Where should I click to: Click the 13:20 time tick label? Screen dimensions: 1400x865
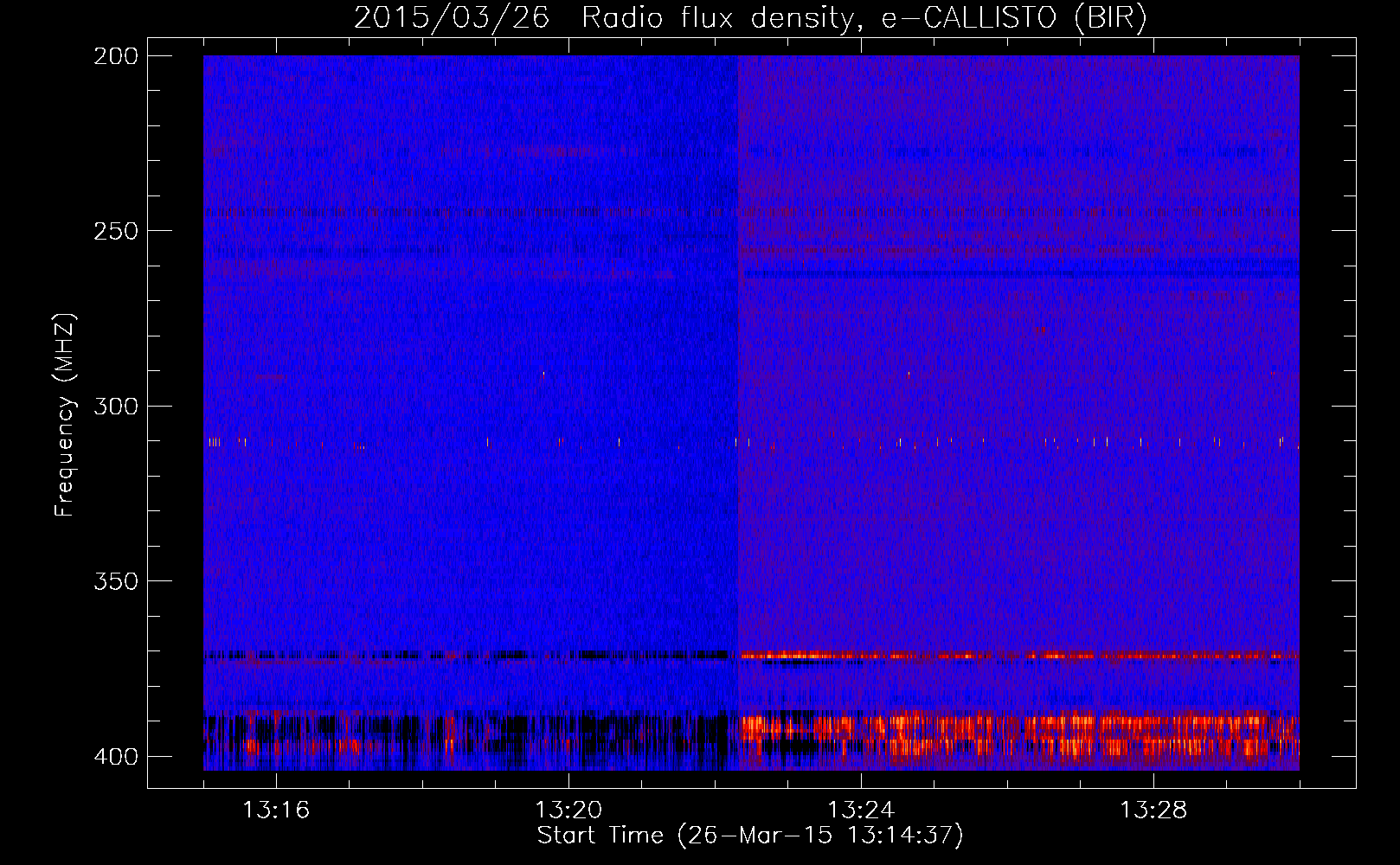pos(568,811)
